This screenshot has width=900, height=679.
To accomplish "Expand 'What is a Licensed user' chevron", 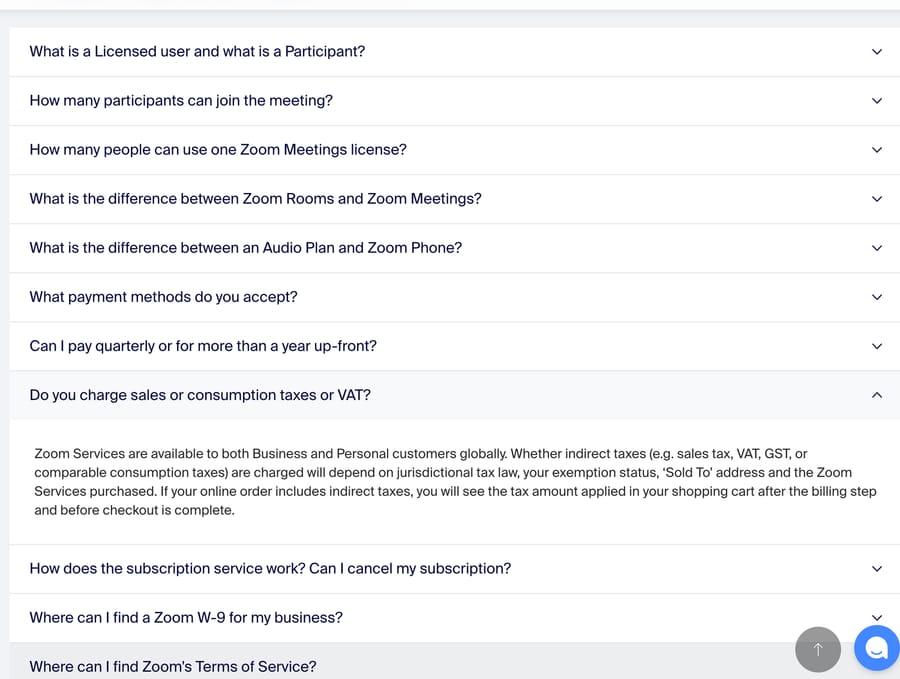I will (876, 52).
